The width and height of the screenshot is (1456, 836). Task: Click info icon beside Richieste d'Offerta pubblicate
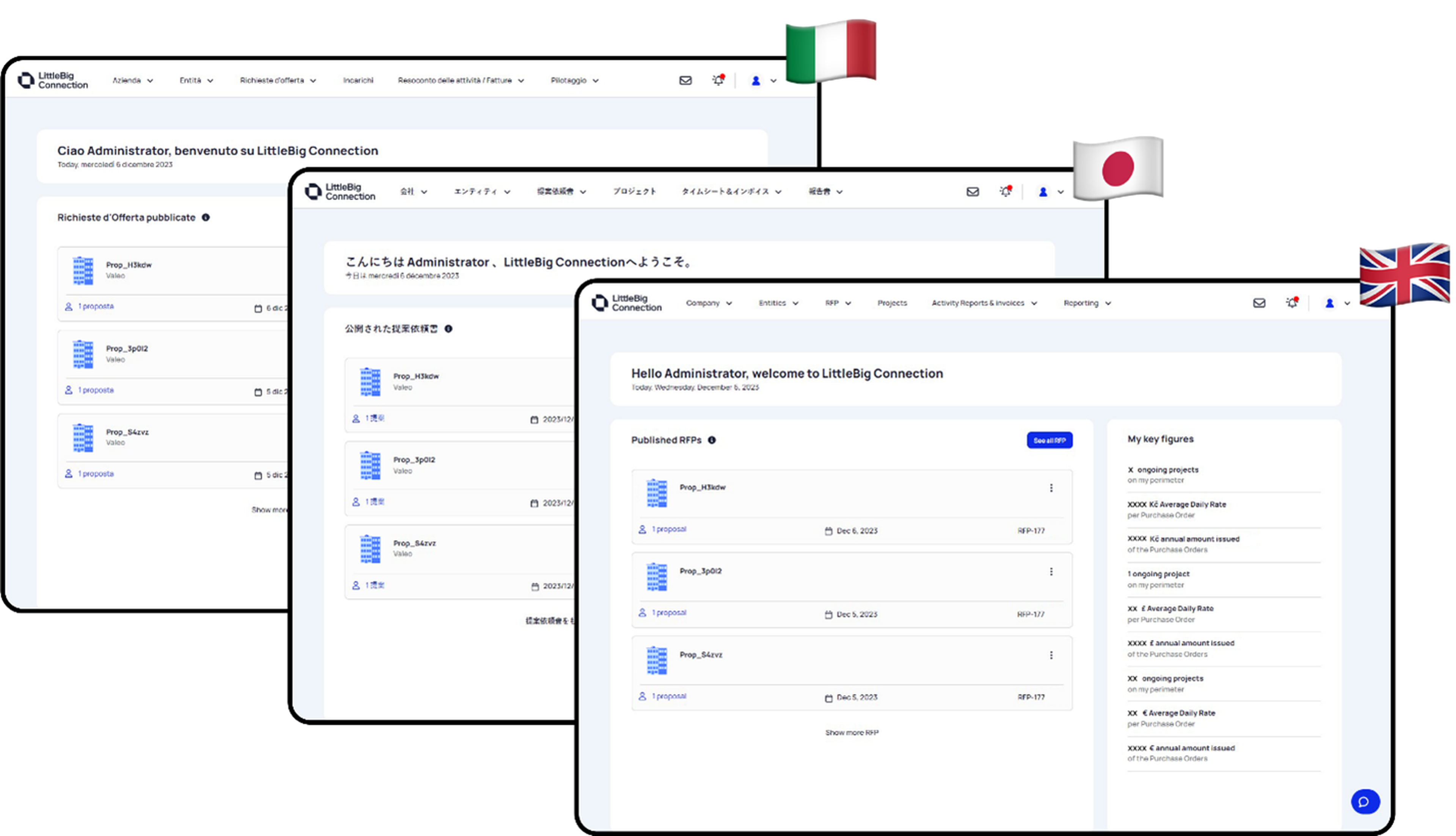tap(206, 217)
